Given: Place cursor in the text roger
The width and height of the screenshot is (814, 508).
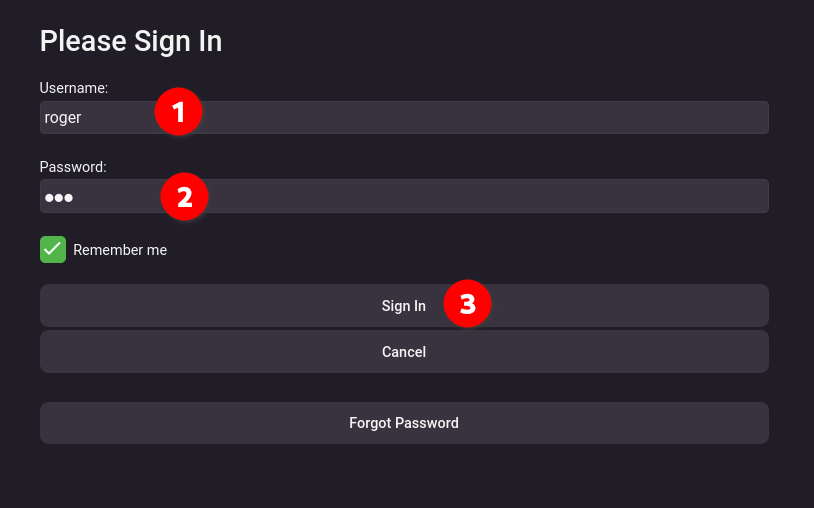Looking at the screenshot, I should tap(63, 118).
